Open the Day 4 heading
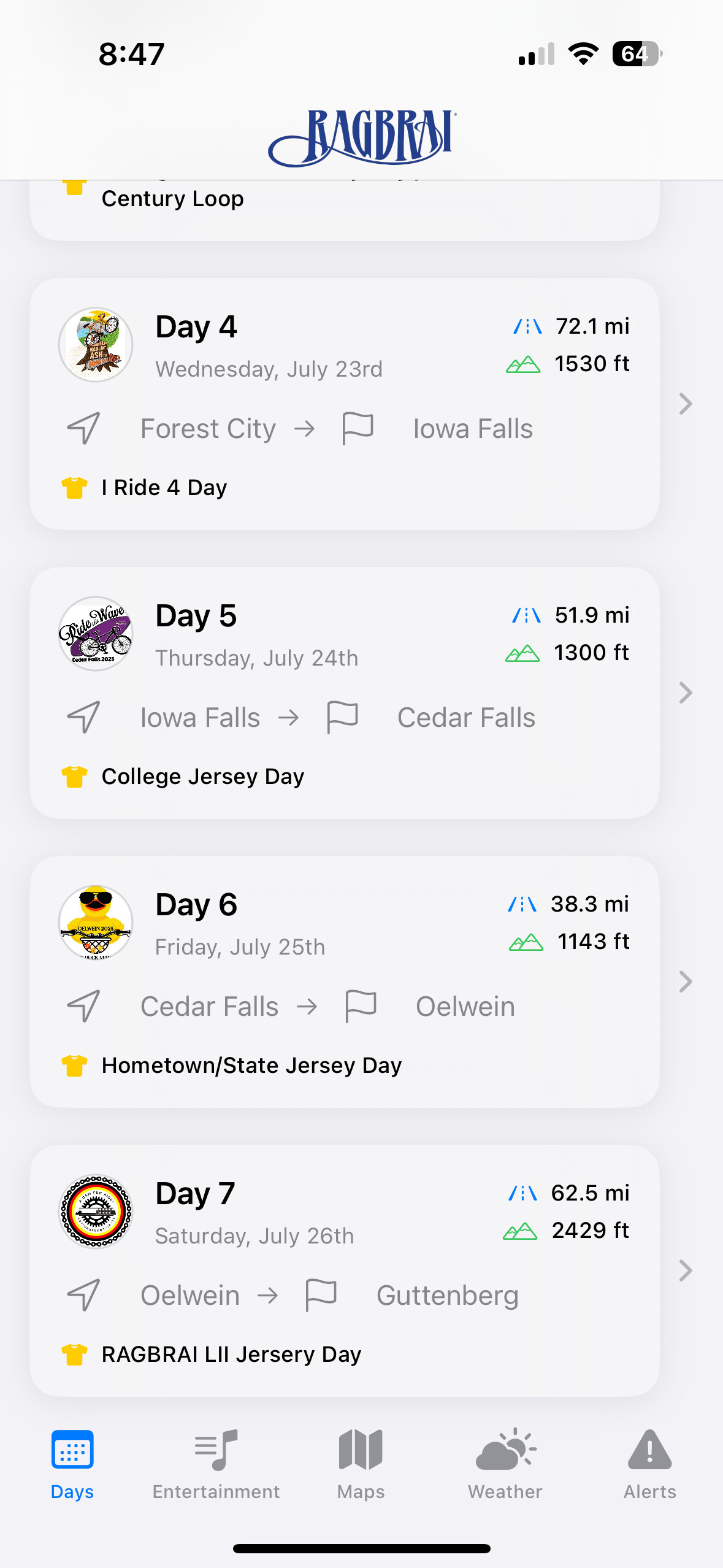The width and height of the screenshot is (723, 1568). click(x=196, y=326)
